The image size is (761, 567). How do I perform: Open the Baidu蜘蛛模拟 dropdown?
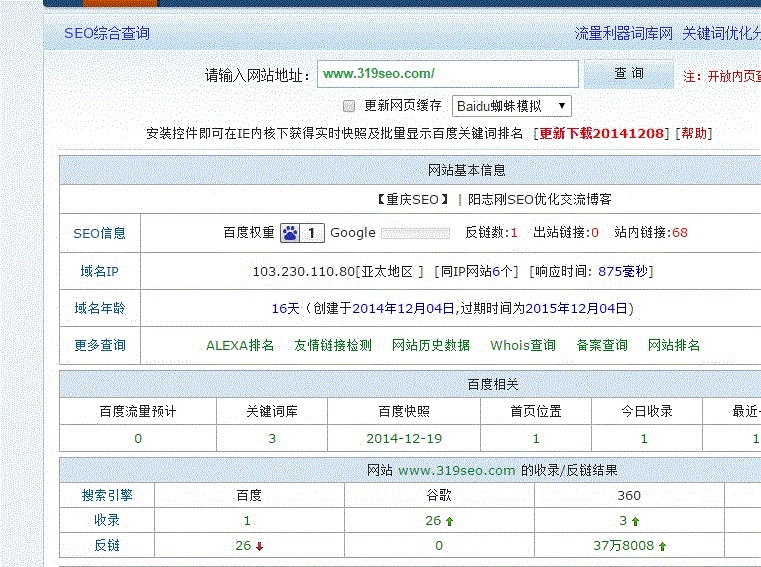(x=512, y=106)
